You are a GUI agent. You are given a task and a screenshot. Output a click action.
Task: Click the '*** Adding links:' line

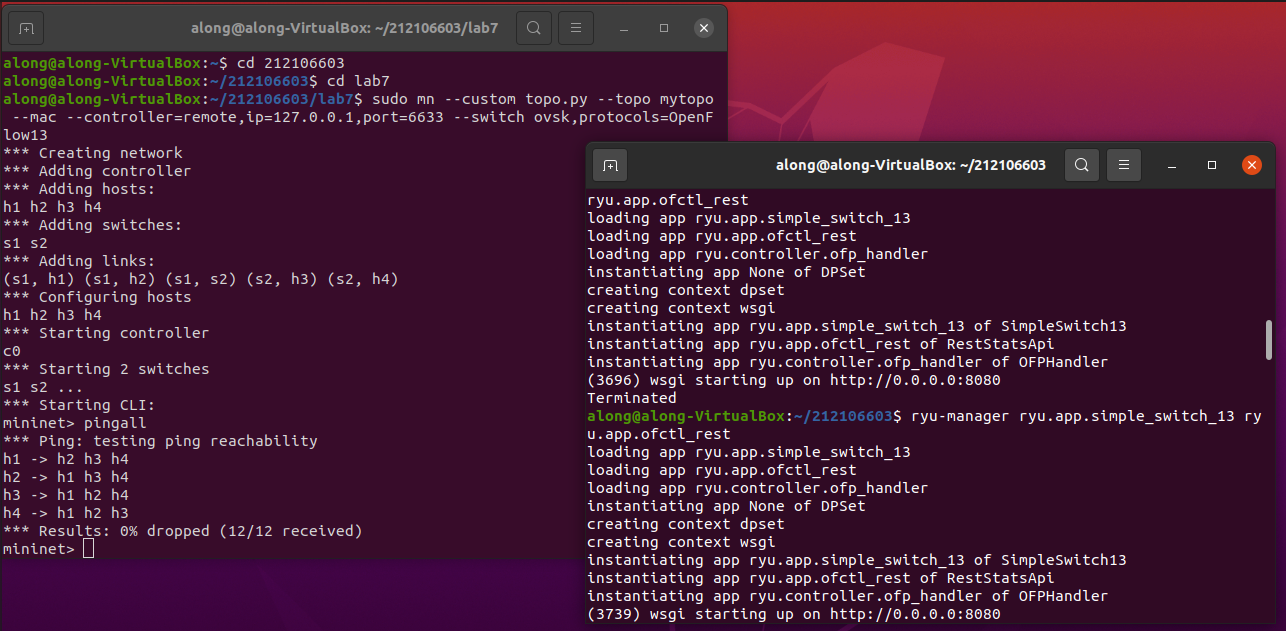(x=79, y=261)
